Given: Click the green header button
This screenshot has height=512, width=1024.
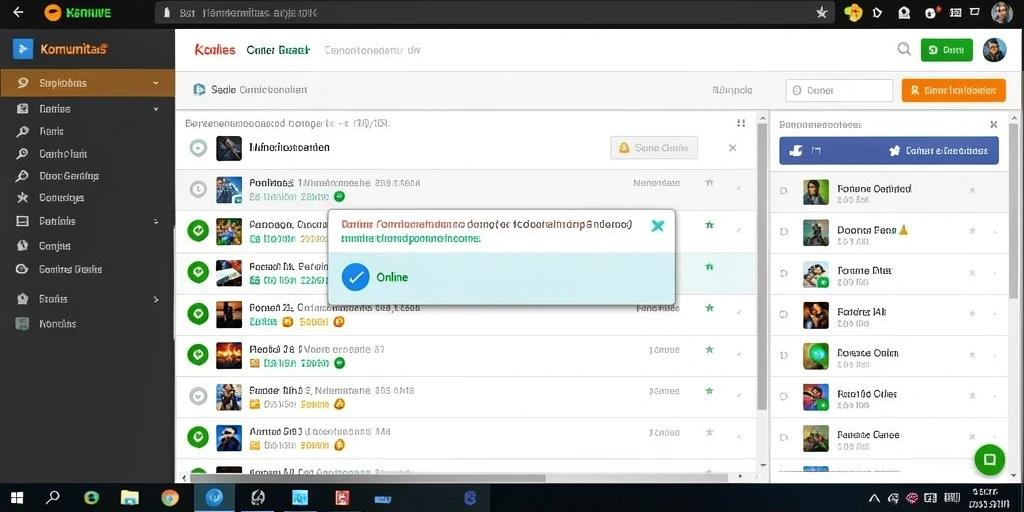Looking at the screenshot, I should point(946,50).
